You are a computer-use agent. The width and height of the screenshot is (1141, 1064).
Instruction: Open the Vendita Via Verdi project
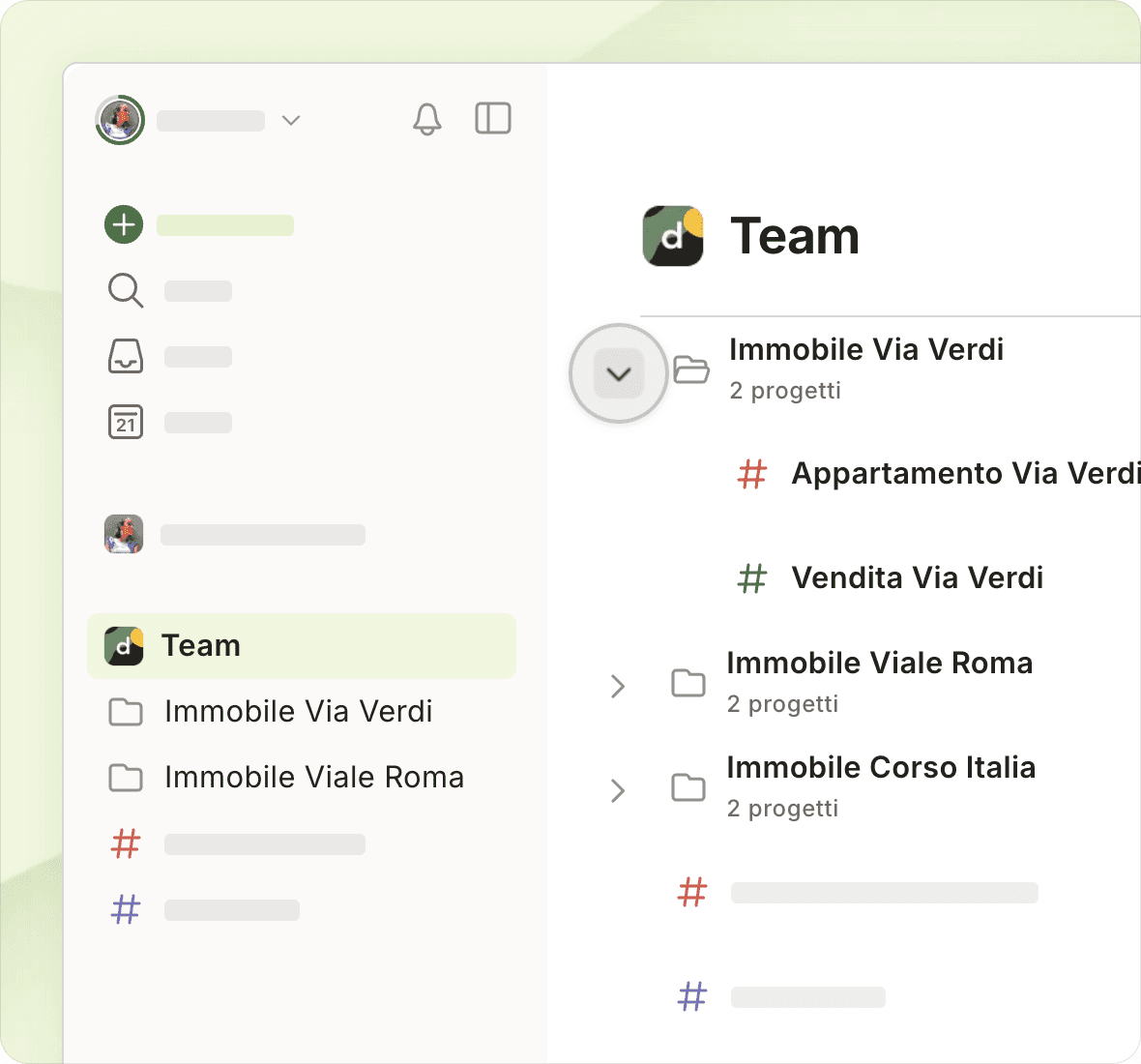click(917, 578)
